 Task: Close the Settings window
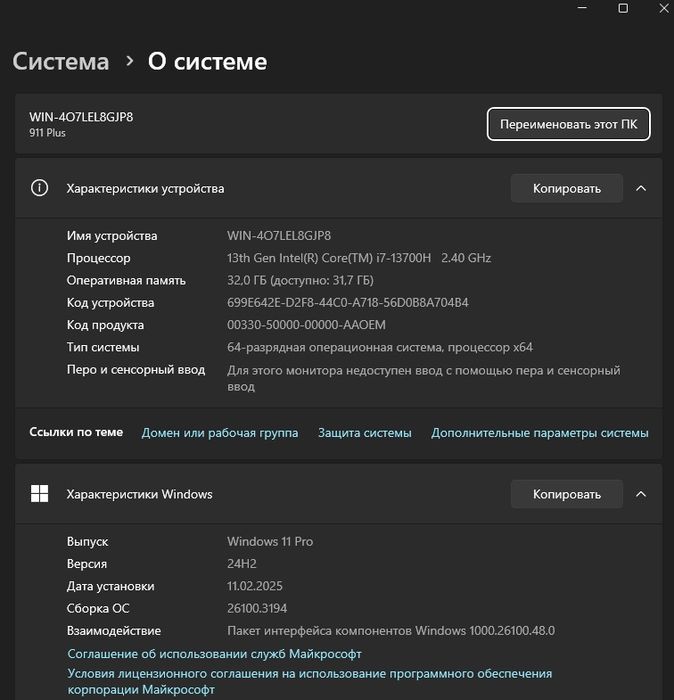pyautogui.click(x=664, y=8)
